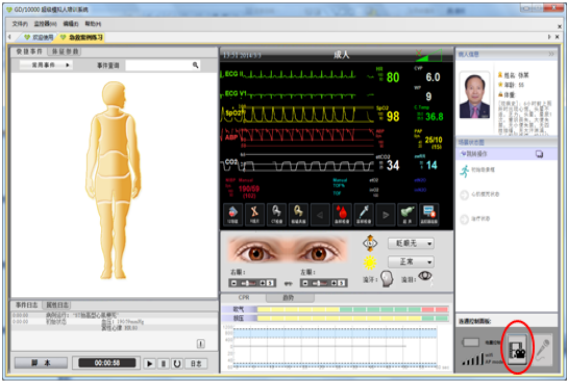Open the 急救案例练习 tab
Viewport: 569px width, 384px height.
tap(82, 37)
